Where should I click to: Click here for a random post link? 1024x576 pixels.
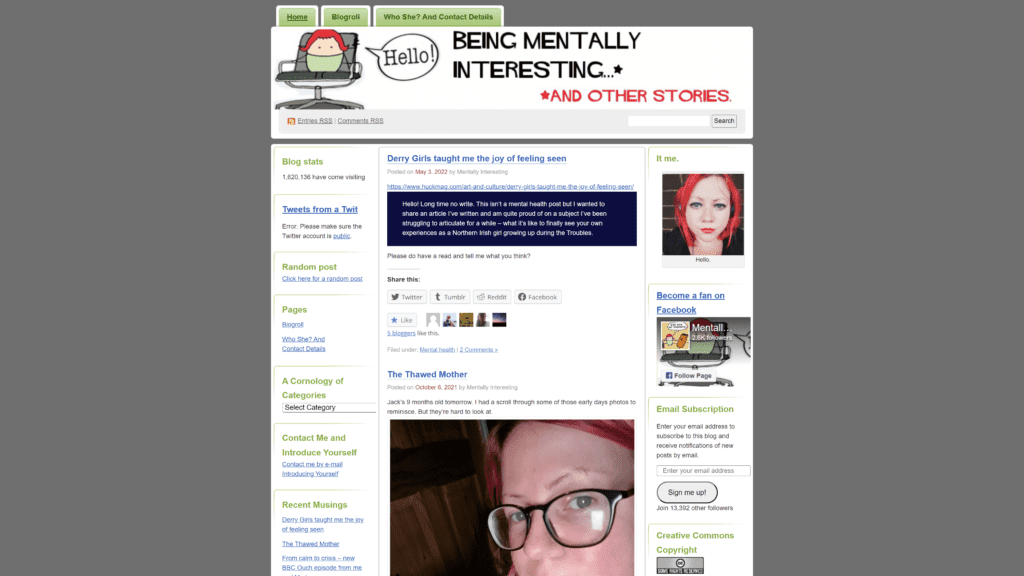[x=322, y=279]
